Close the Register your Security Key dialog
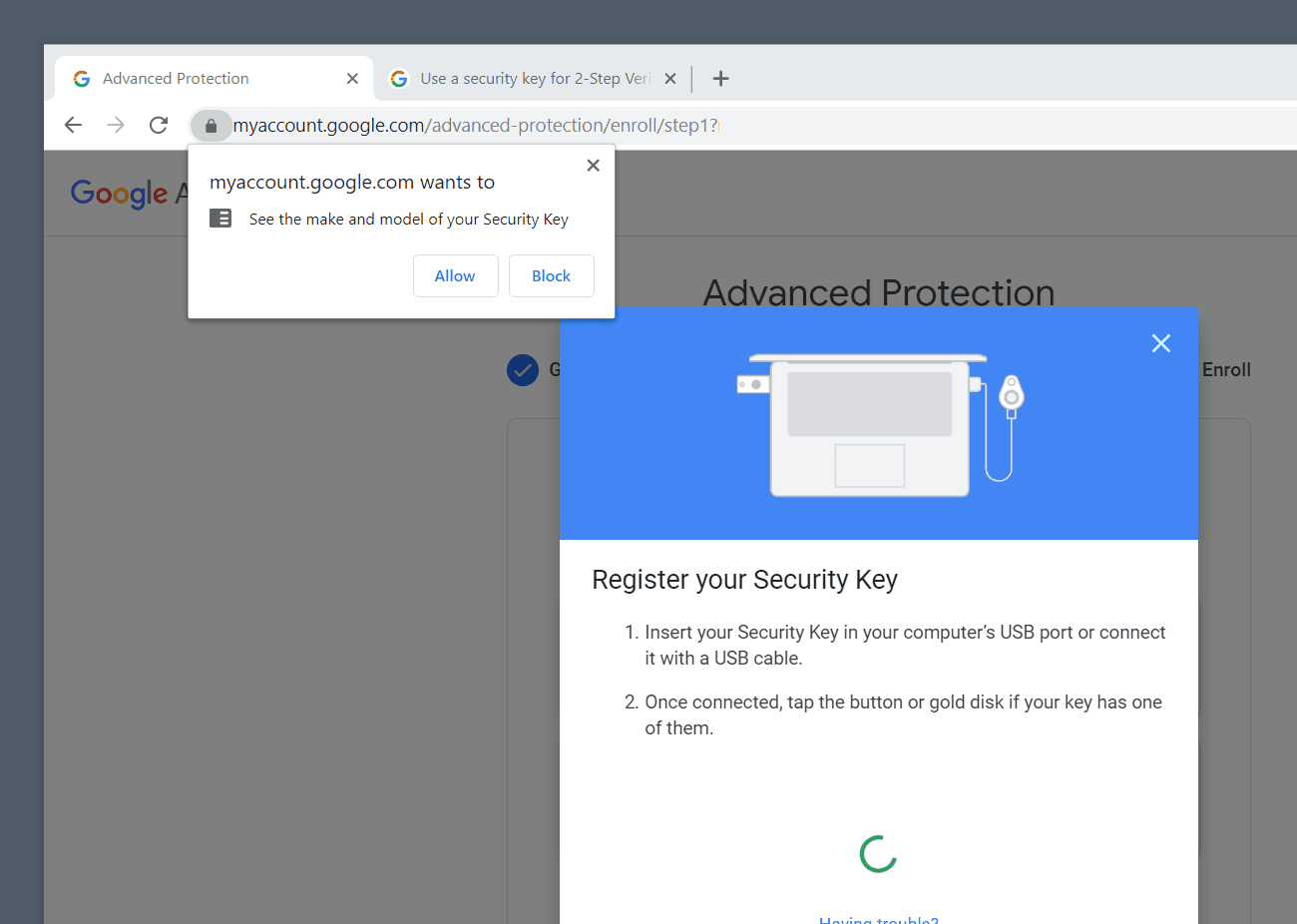The height and width of the screenshot is (924, 1297). tap(1160, 343)
